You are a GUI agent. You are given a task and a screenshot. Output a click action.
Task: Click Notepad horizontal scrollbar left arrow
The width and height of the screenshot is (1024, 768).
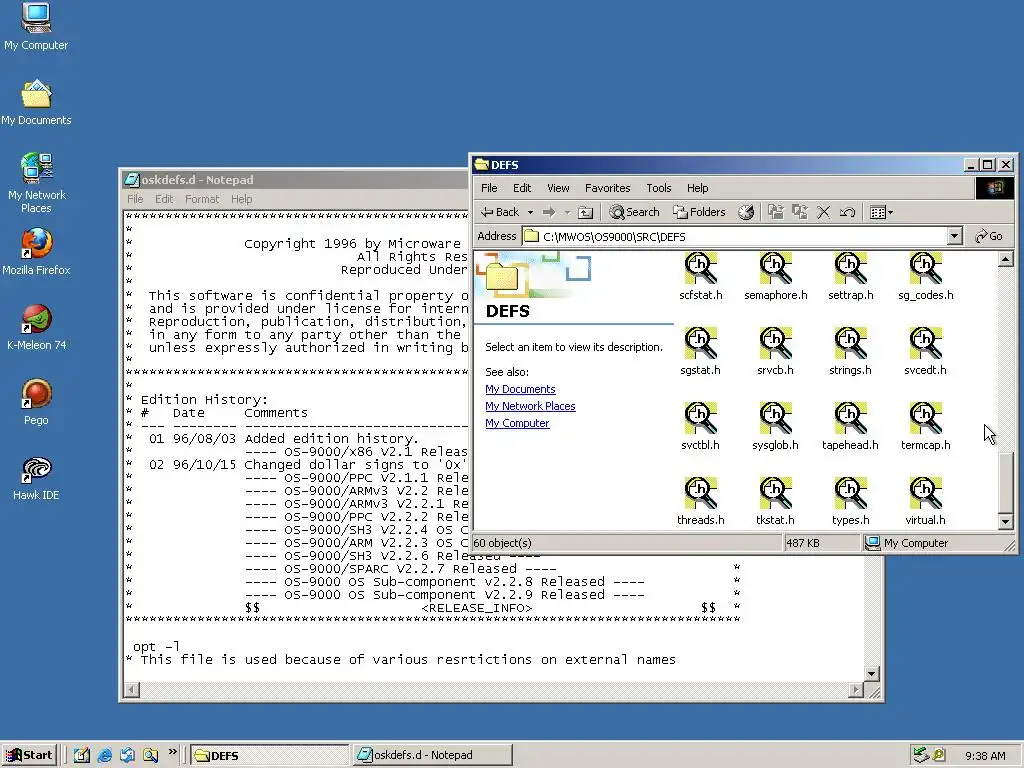(132, 690)
